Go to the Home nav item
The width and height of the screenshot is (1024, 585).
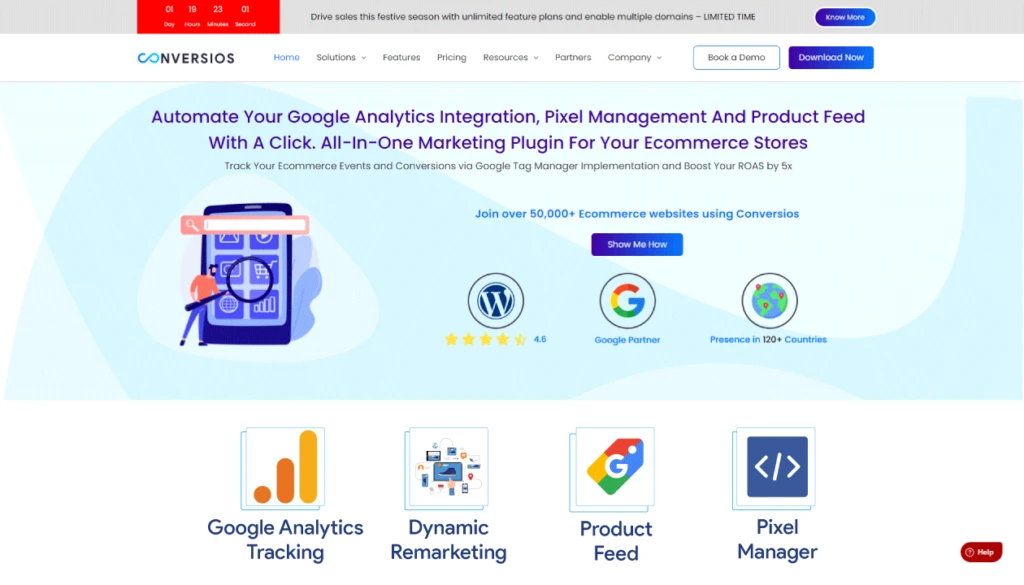tap(286, 57)
